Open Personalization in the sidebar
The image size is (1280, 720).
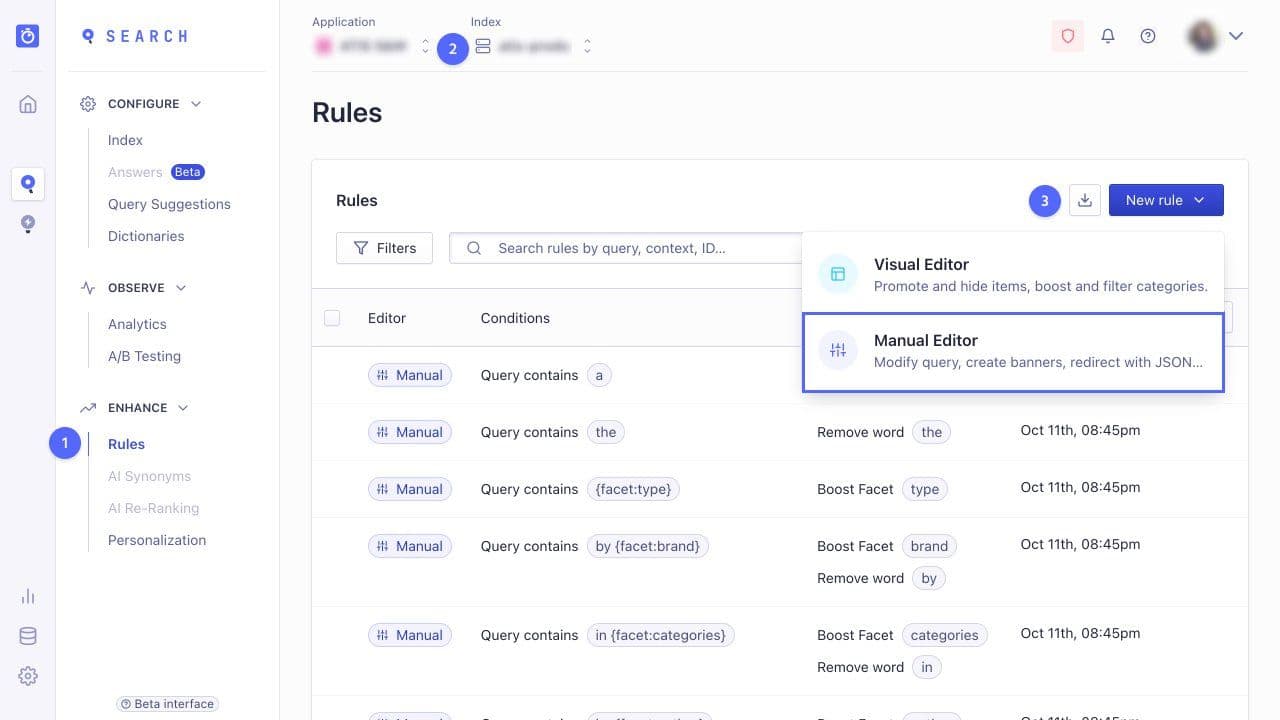pyautogui.click(x=157, y=540)
